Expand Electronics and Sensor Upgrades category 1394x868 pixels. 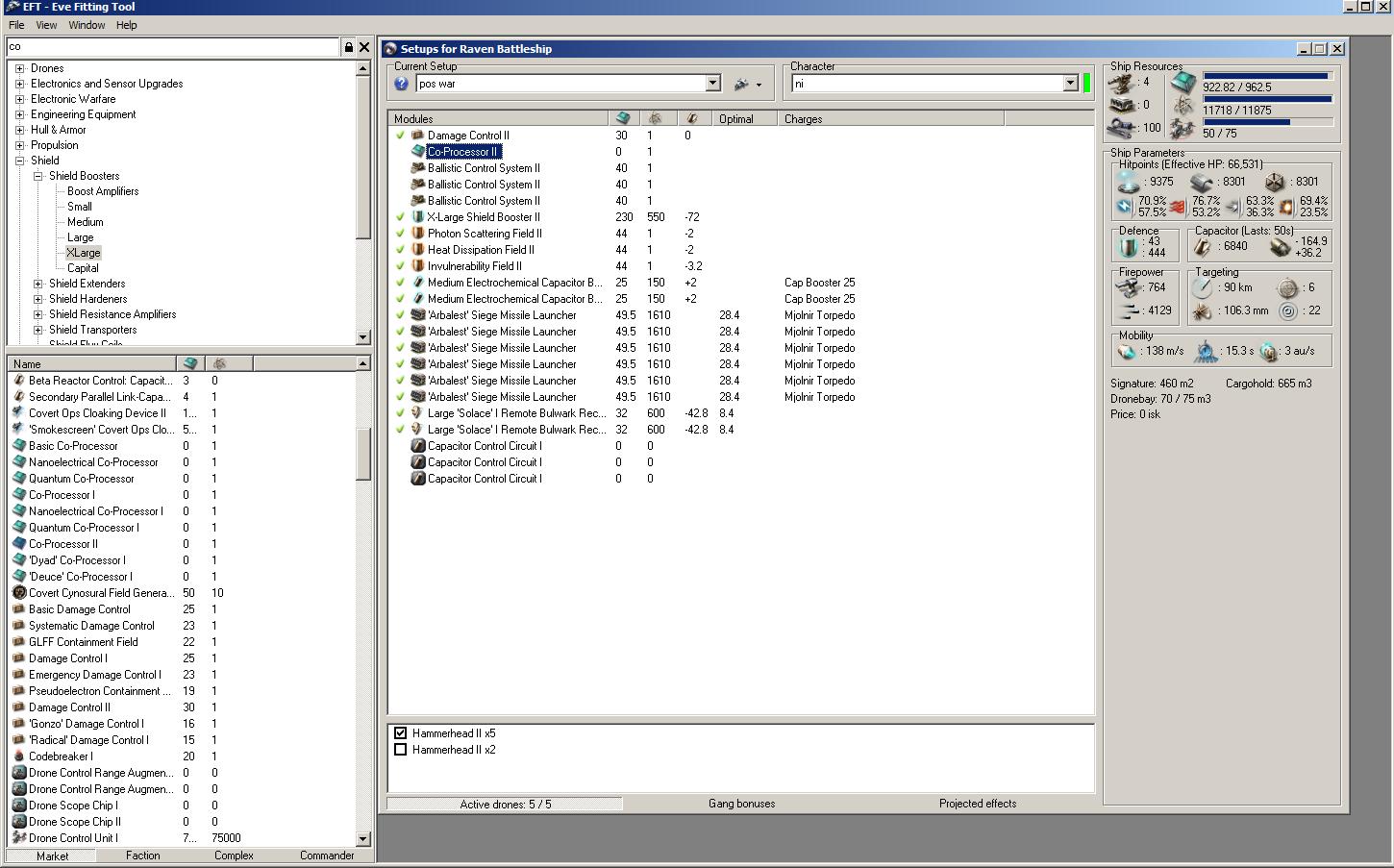[20, 84]
